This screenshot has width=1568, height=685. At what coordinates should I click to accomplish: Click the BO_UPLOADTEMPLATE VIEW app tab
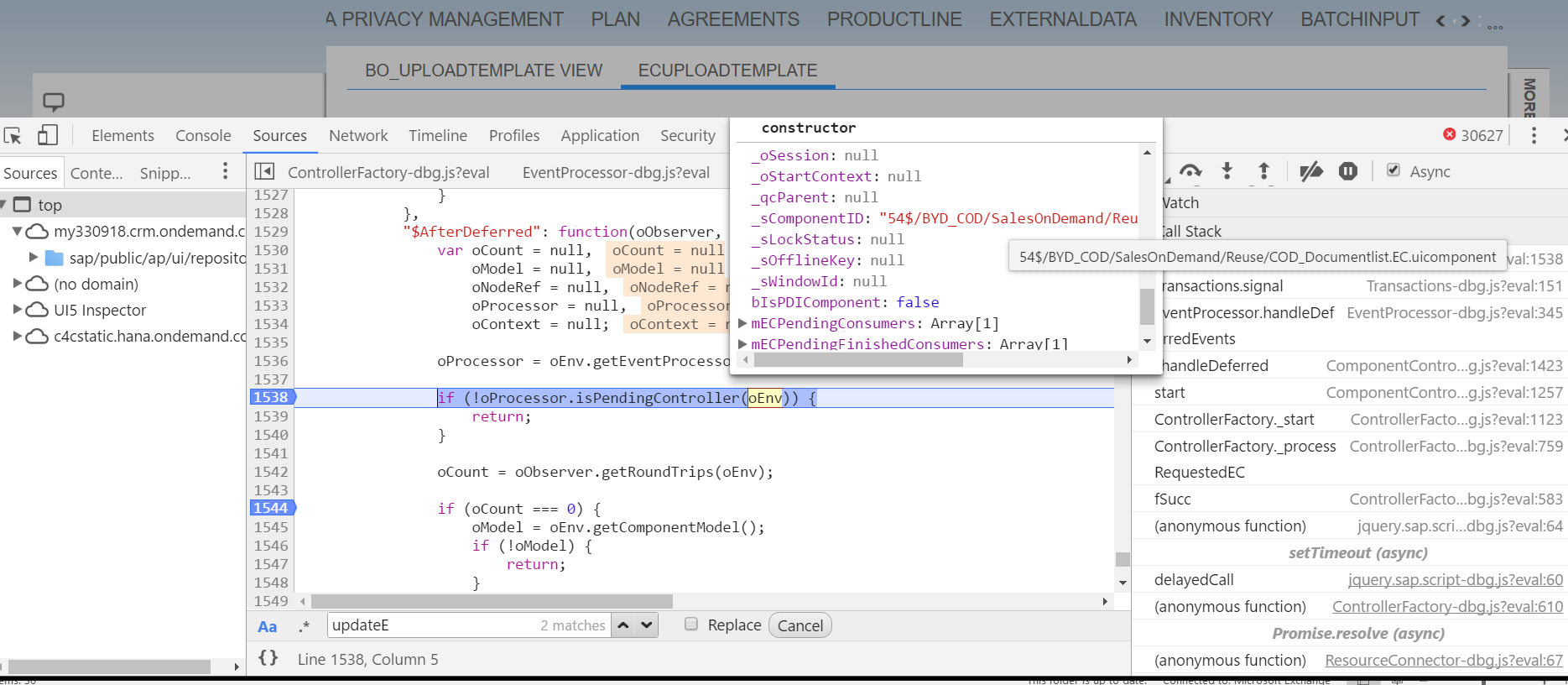click(x=483, y=71)
